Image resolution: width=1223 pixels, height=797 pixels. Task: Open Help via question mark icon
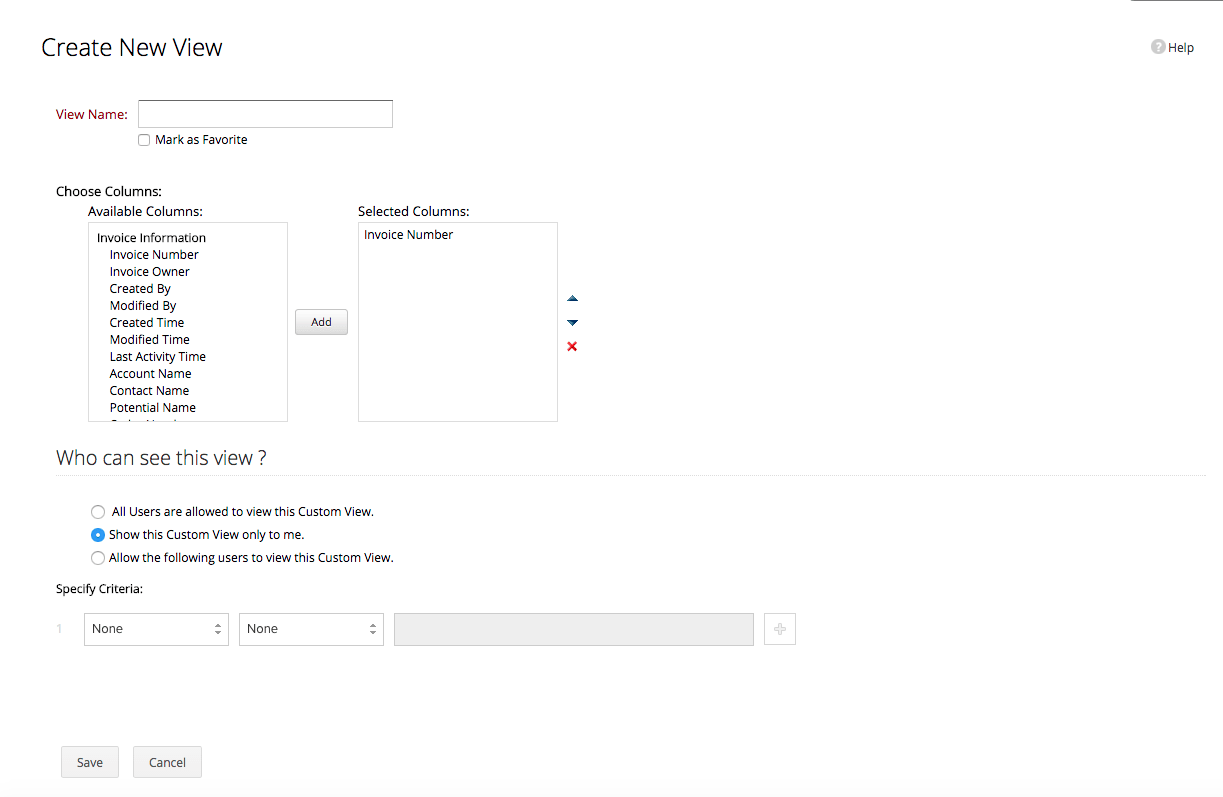(1158, 47)
